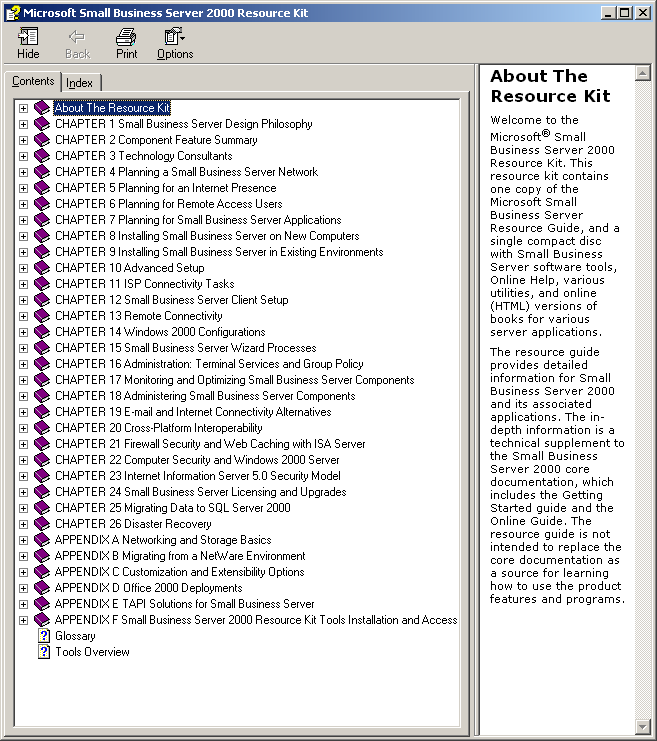657x741 pixels.
Task: Click book icon beside CHAPTER 8
Action: click(x=42, y=236)
